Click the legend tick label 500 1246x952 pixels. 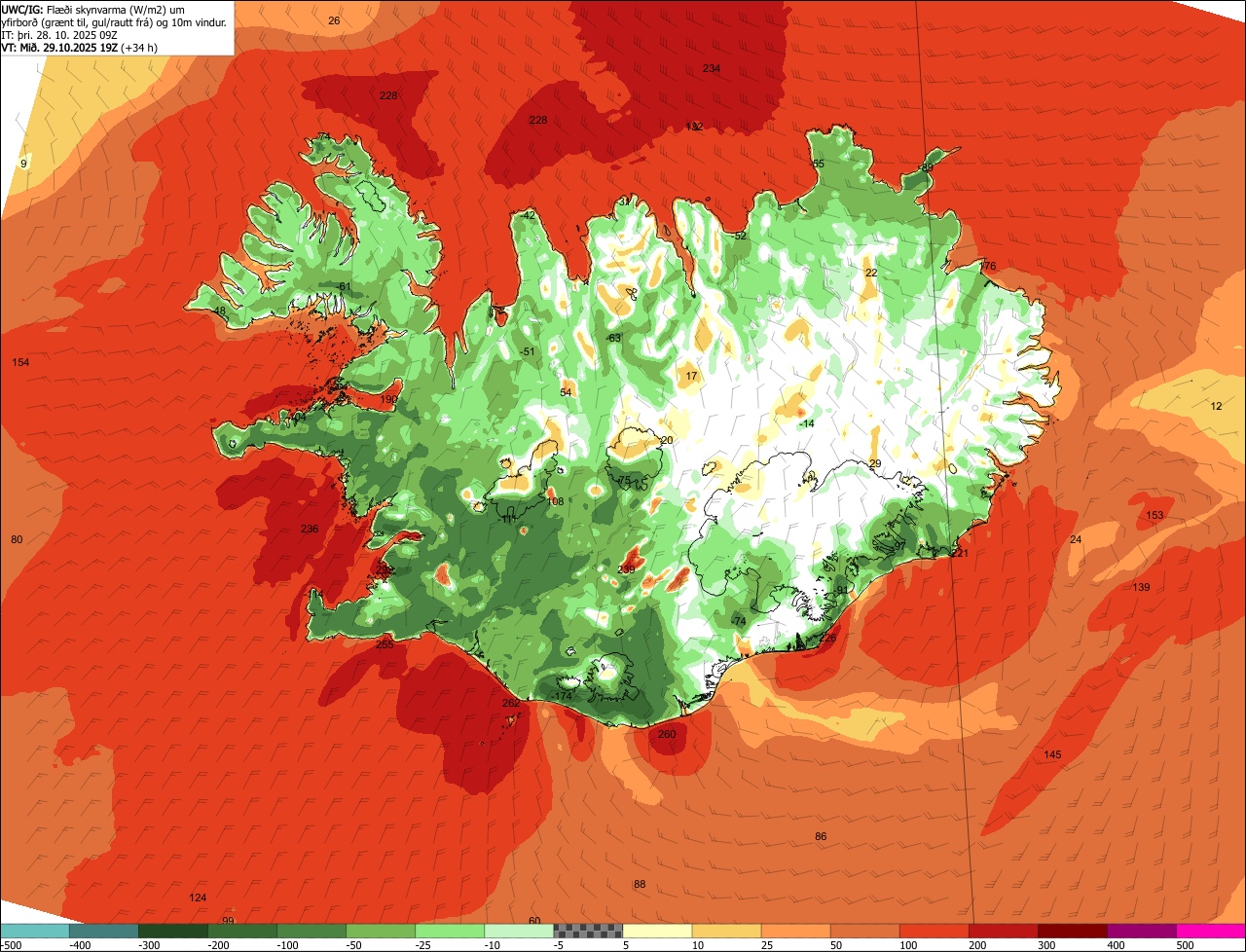point(1184,945)
